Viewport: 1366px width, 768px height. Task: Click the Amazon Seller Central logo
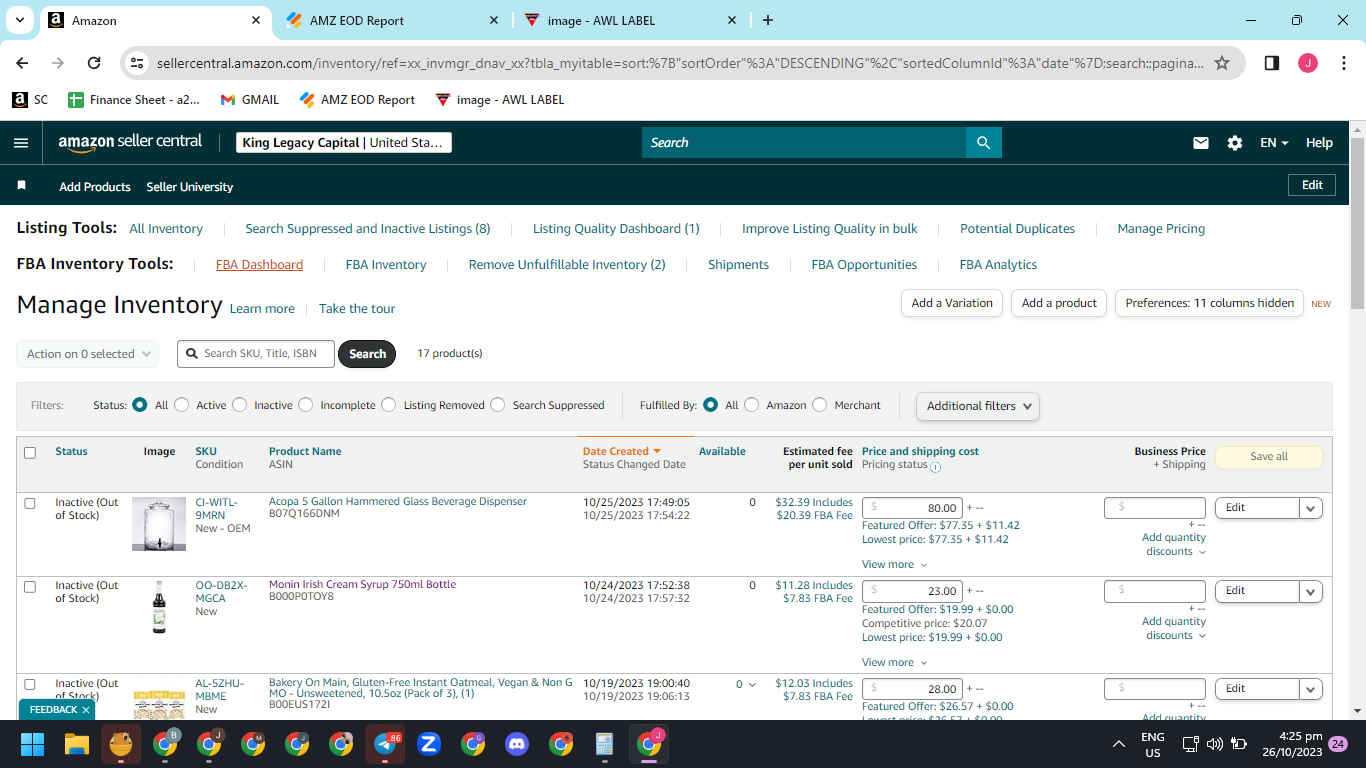(x=130, y=142)
